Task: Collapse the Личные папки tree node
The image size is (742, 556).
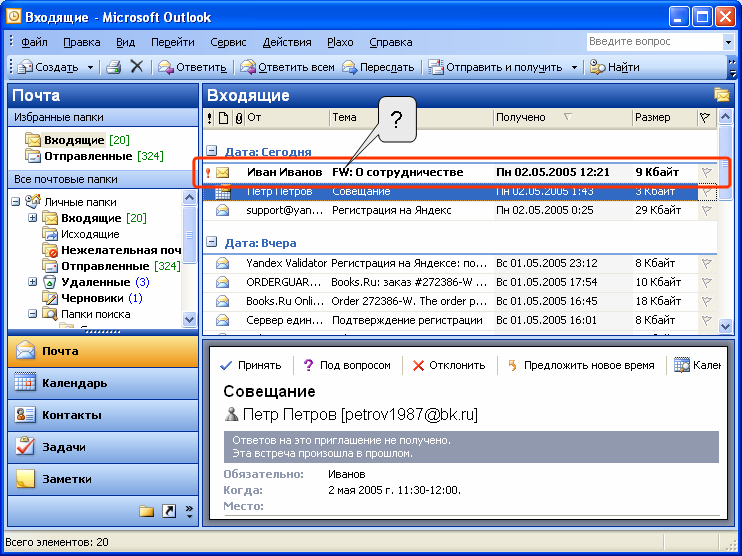Action: point(16,202)
